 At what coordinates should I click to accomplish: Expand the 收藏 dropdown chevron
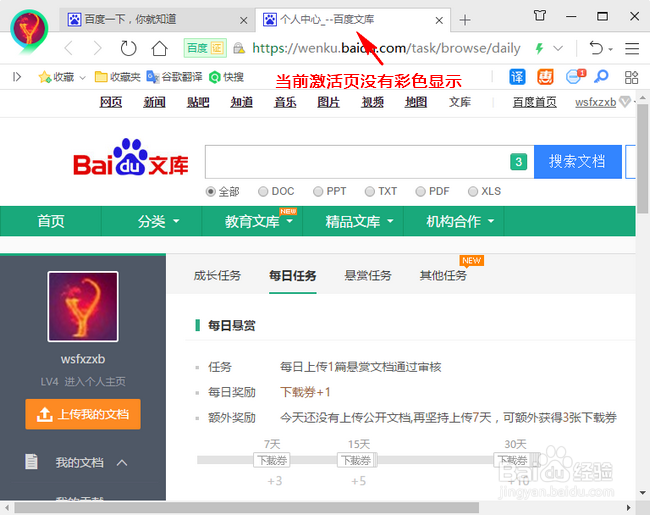point(82,78)
